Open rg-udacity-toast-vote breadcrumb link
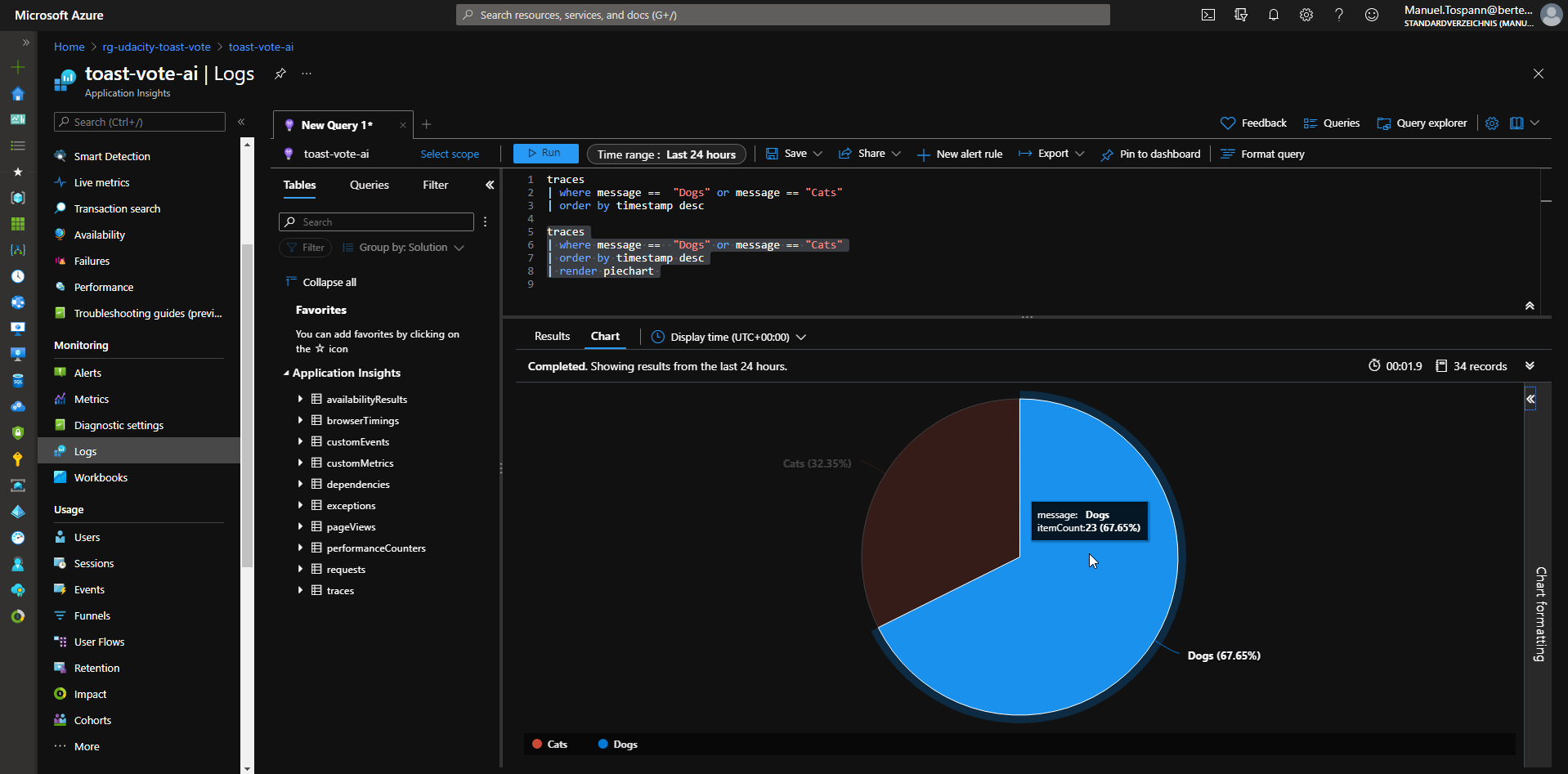The width and height of the screenshot is (1568, 774). click(156, 47)
